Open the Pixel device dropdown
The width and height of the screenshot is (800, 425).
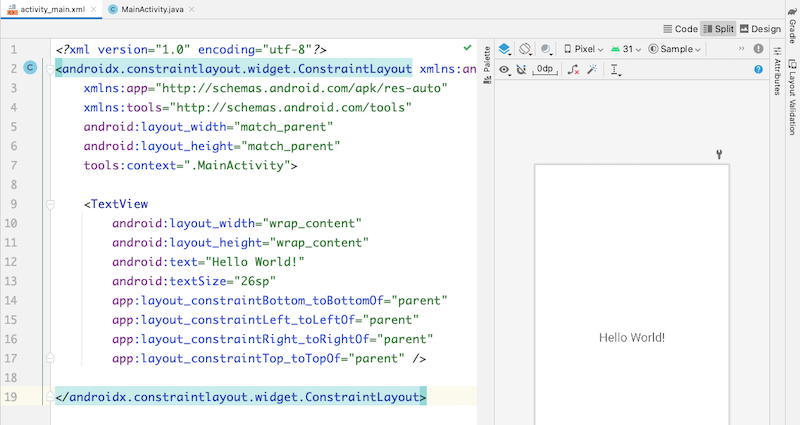(583, 49)
